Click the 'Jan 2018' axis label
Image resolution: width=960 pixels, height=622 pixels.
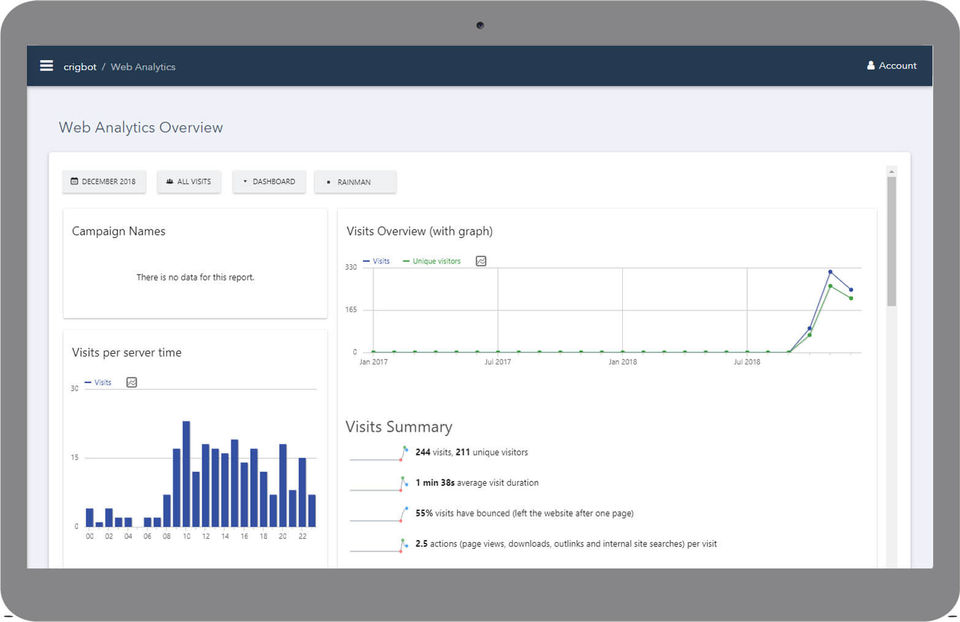(623, 362)
